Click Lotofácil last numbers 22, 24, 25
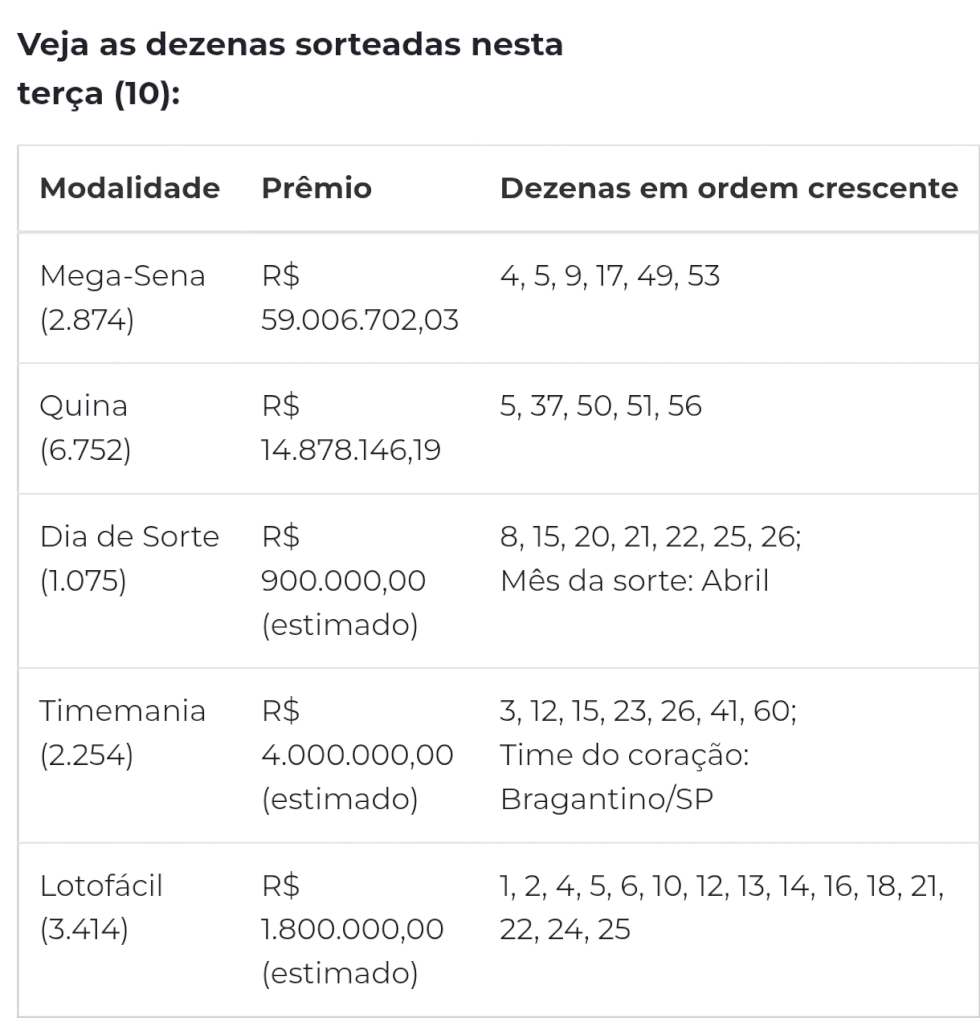Image resolution: width=980 pixels, height=1018 pixels. (x=565, y=930)
